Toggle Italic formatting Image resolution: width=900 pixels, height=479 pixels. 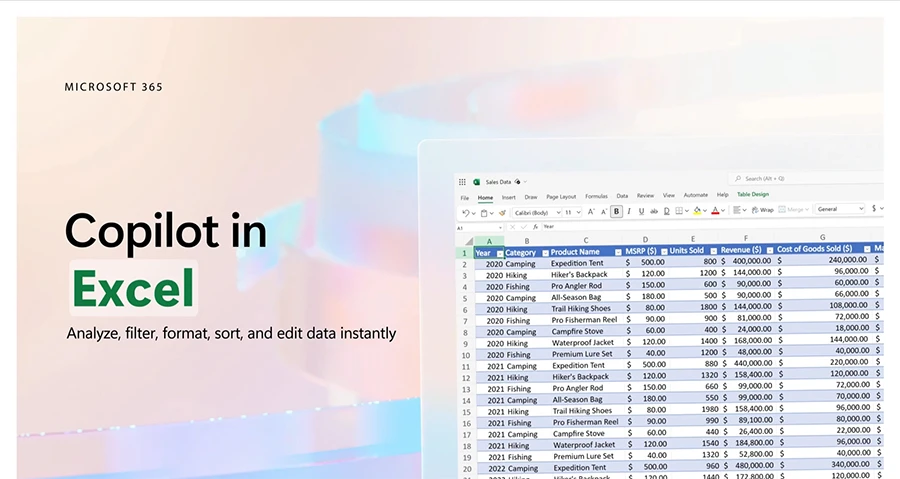click(x=629, y=211)
